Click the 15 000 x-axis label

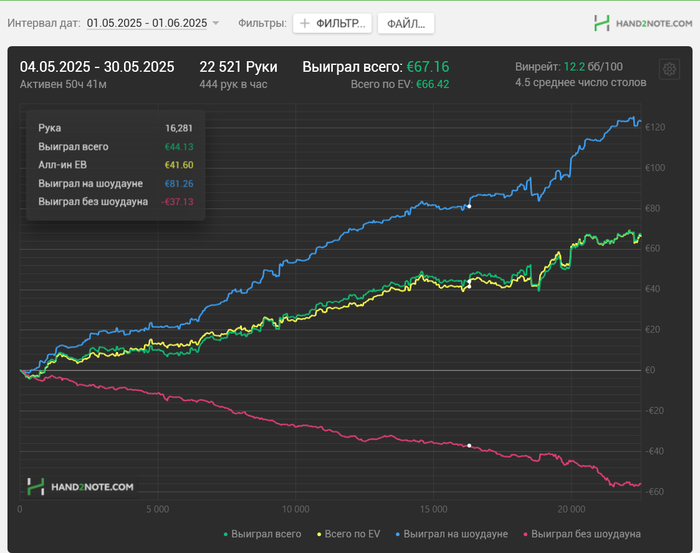point(433,509)
